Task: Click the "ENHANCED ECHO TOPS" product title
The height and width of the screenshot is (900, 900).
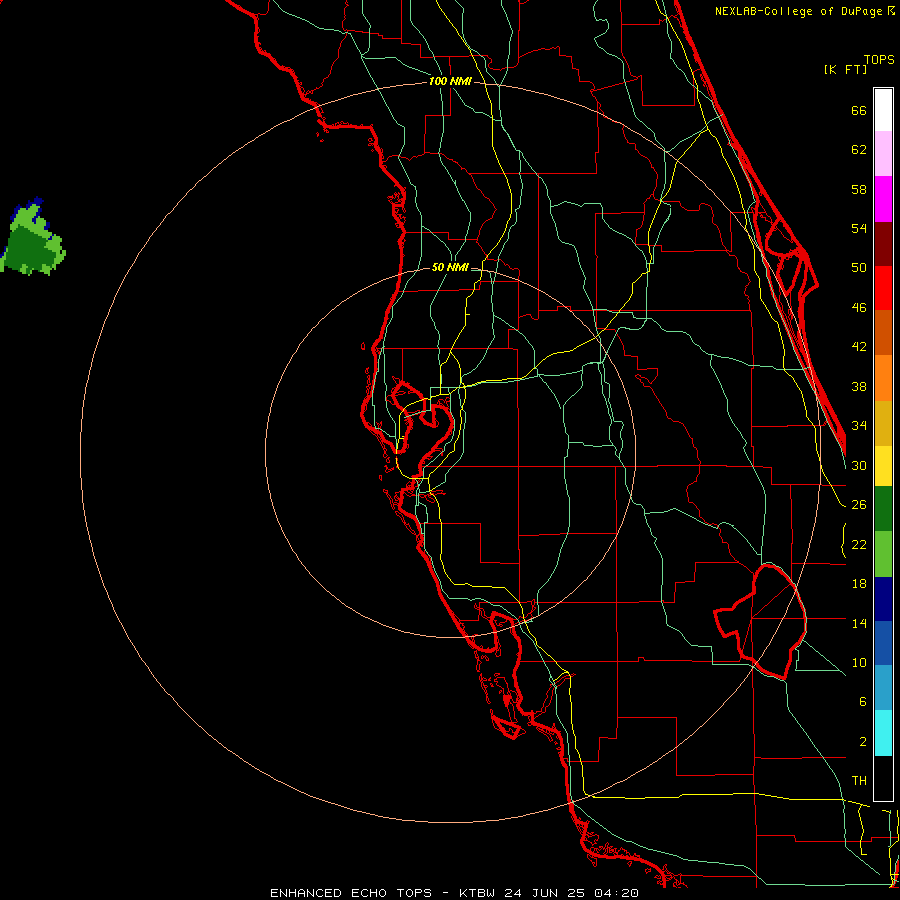Action: pyautogui.click(x=351, y=893)
